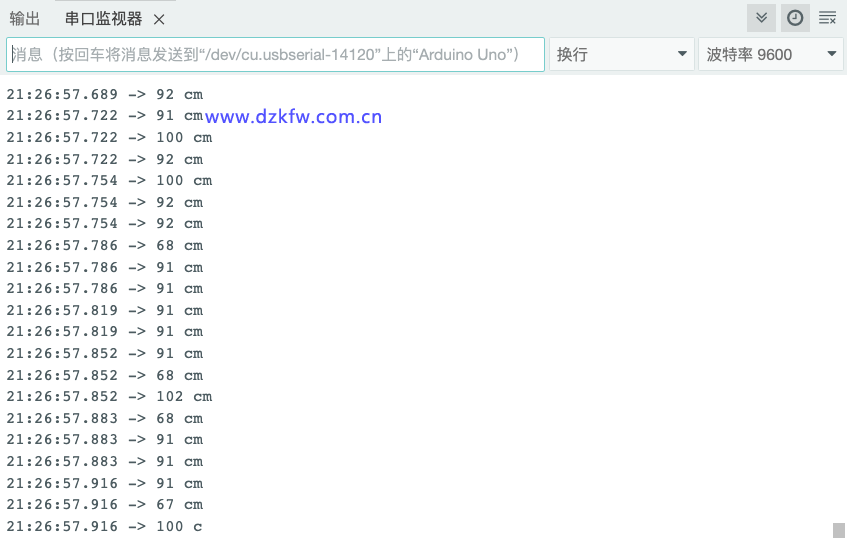
Task: Select the 21:26:57.786 line showing 68 cm
Action: tap(104, 245)
